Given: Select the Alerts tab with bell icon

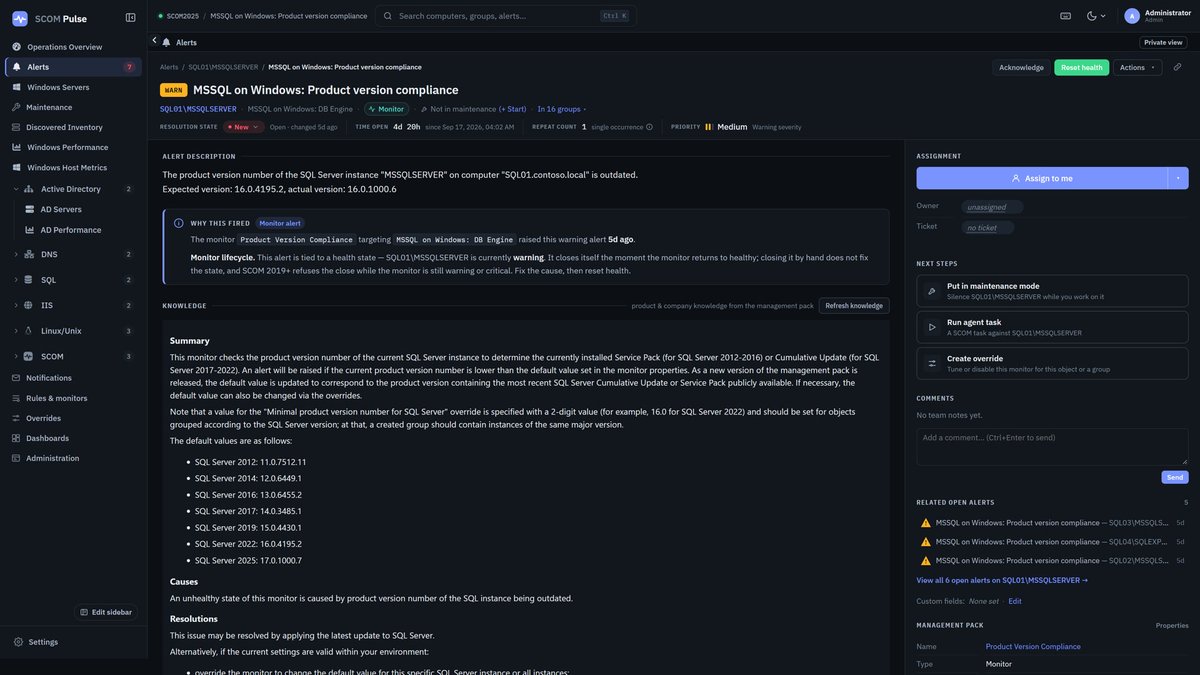Looking at the screenshot, I should point(179,42).
